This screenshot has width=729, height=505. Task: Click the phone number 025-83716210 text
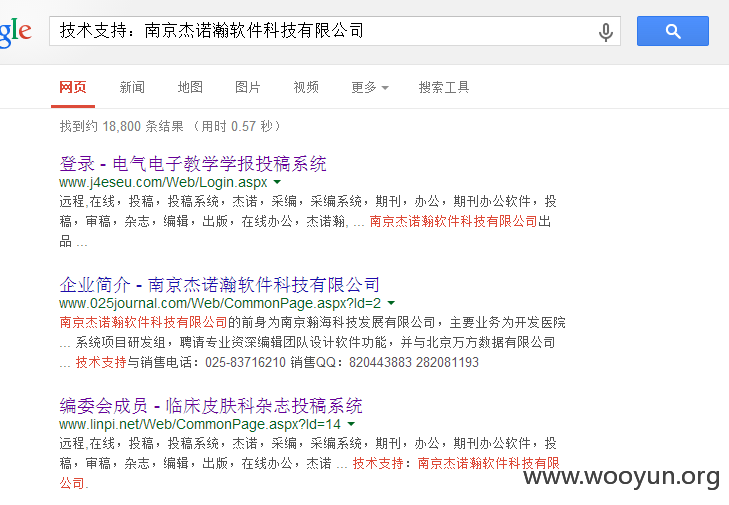click(245, 362)
